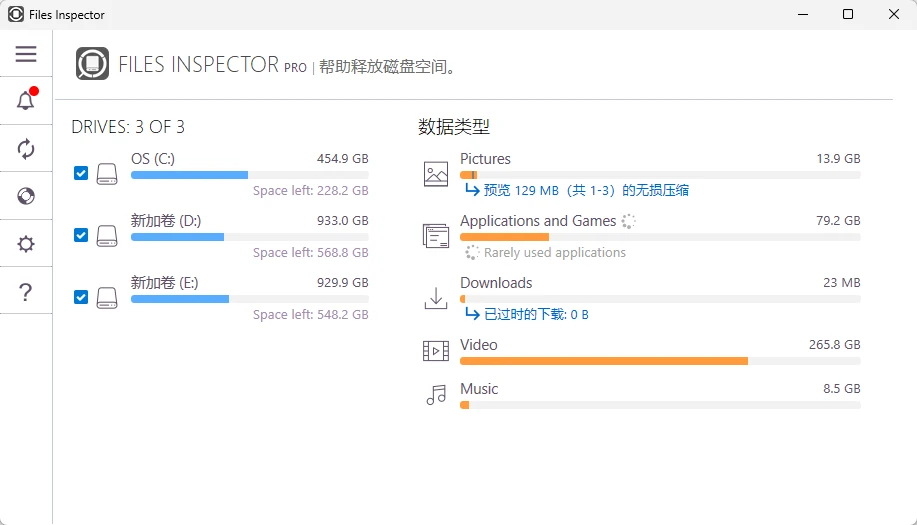
Task: Click the Music size bar
Action: tap(660, 405)
